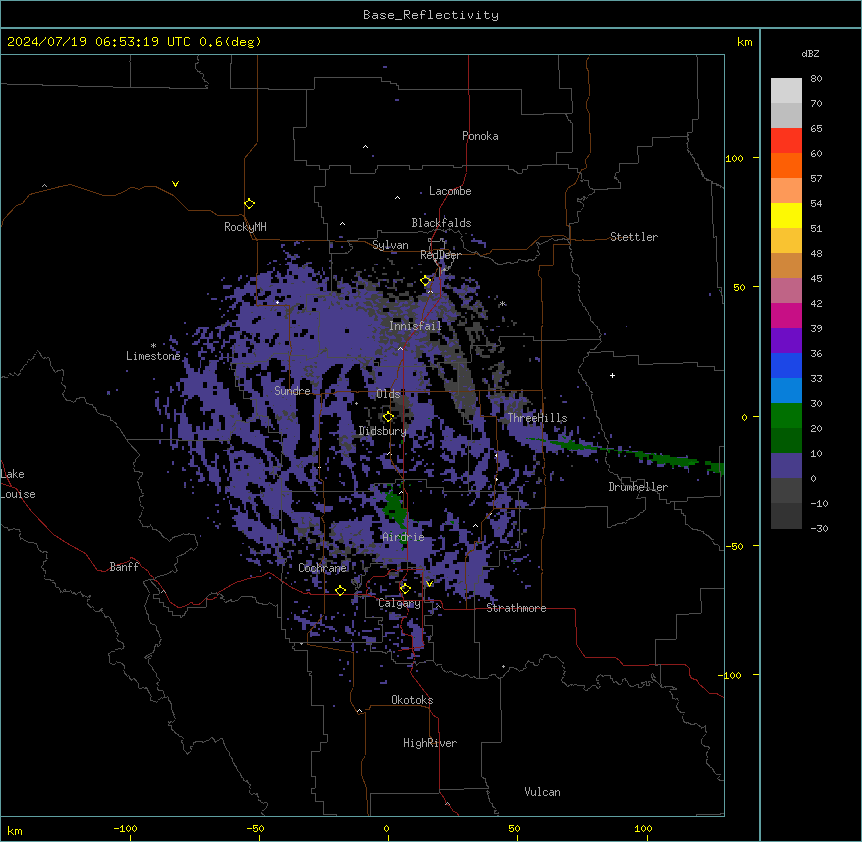The image size is (862, 842).
Task: Click the magenta 39-42 dBZ legend swatch
Action: 786,315
